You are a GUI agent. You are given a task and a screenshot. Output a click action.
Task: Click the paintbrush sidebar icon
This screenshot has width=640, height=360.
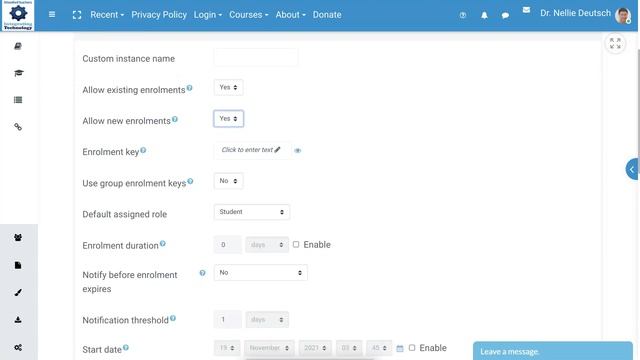pos(18,293)
